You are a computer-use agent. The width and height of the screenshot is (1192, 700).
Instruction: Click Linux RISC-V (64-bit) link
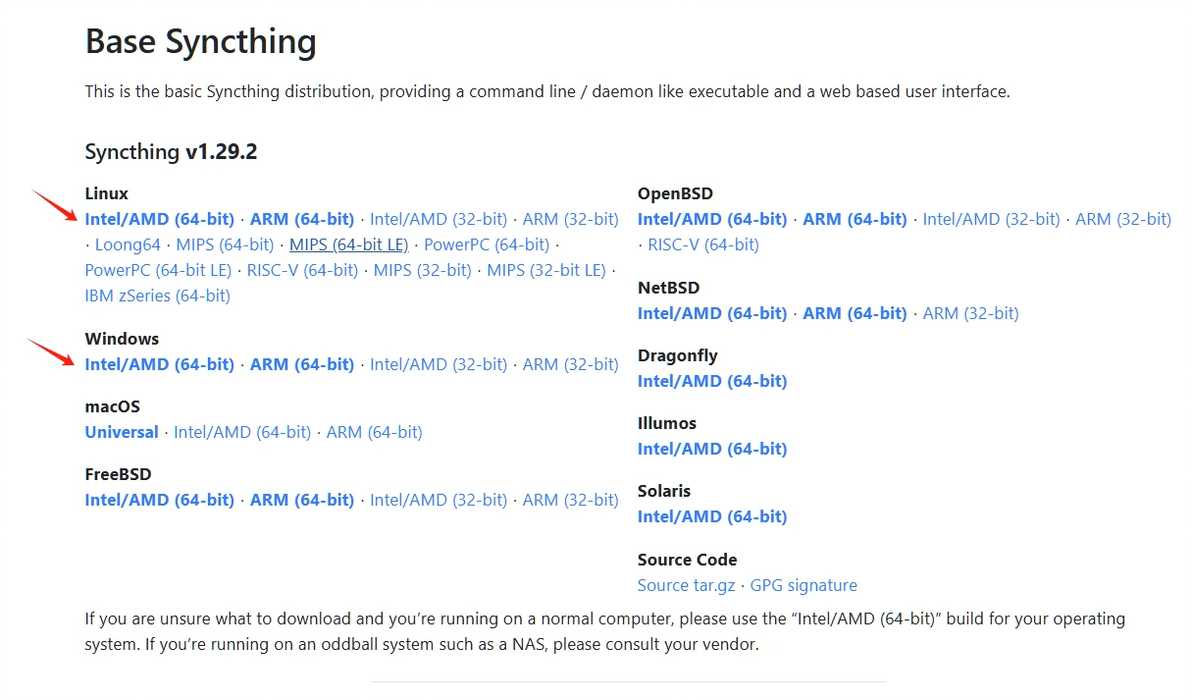click(x=302, y=270)
